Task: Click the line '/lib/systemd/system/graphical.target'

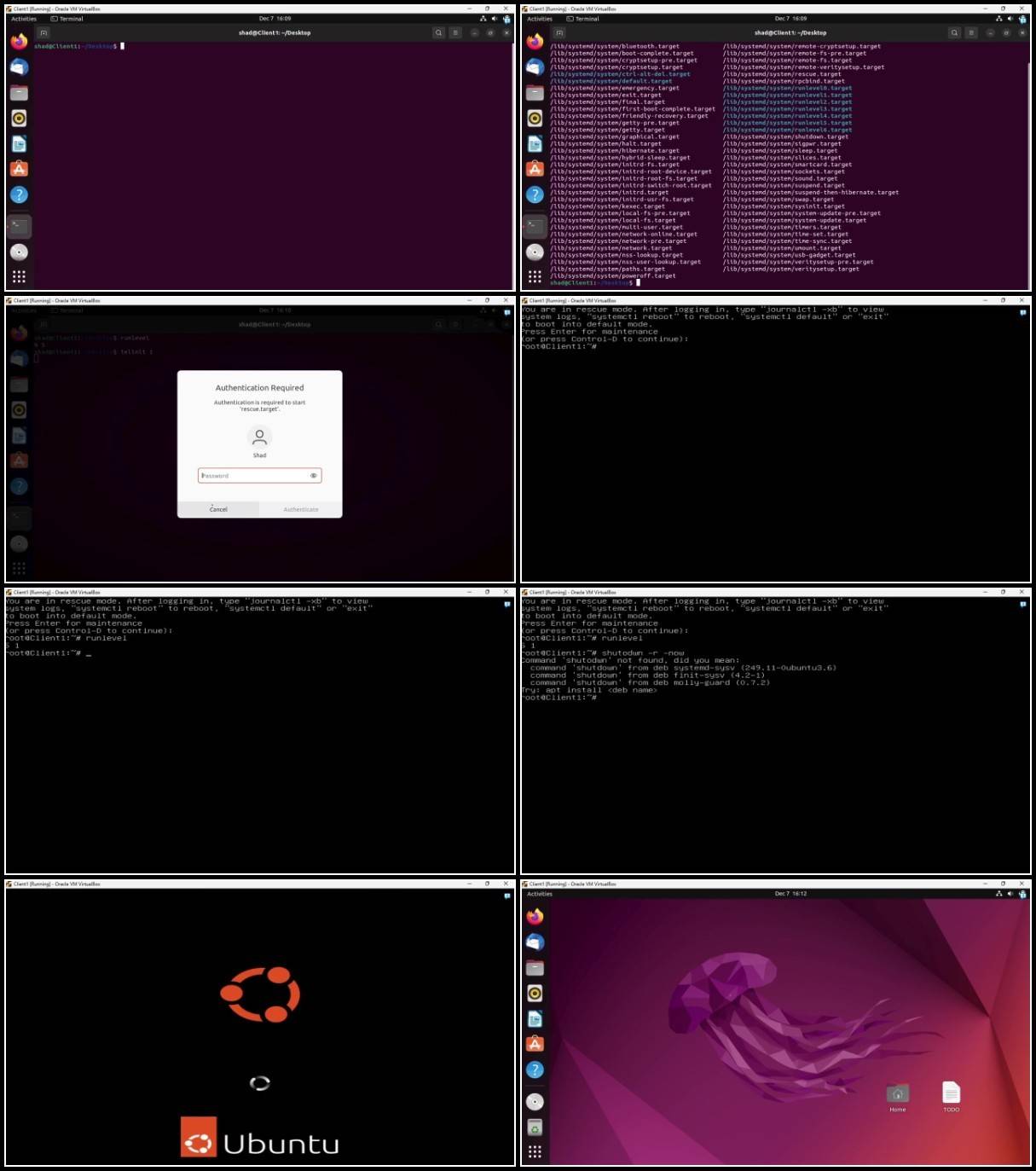Action: [615, 136]
